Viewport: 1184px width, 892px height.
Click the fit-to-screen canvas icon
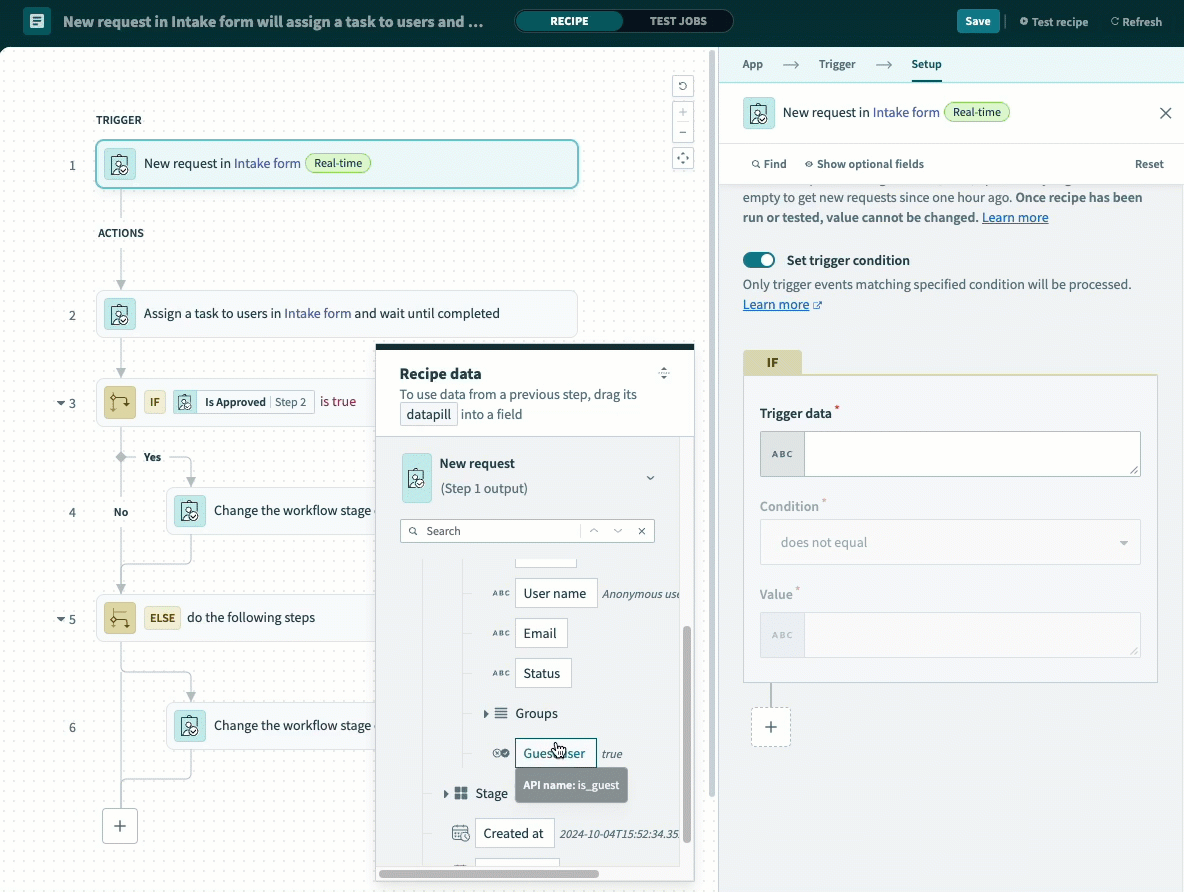682,158
